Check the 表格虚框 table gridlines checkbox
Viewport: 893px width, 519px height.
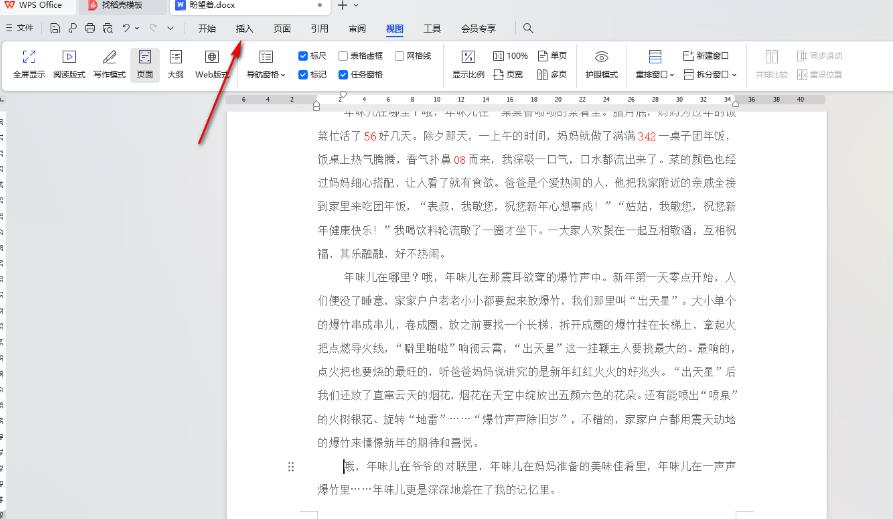tap(343, 56)
